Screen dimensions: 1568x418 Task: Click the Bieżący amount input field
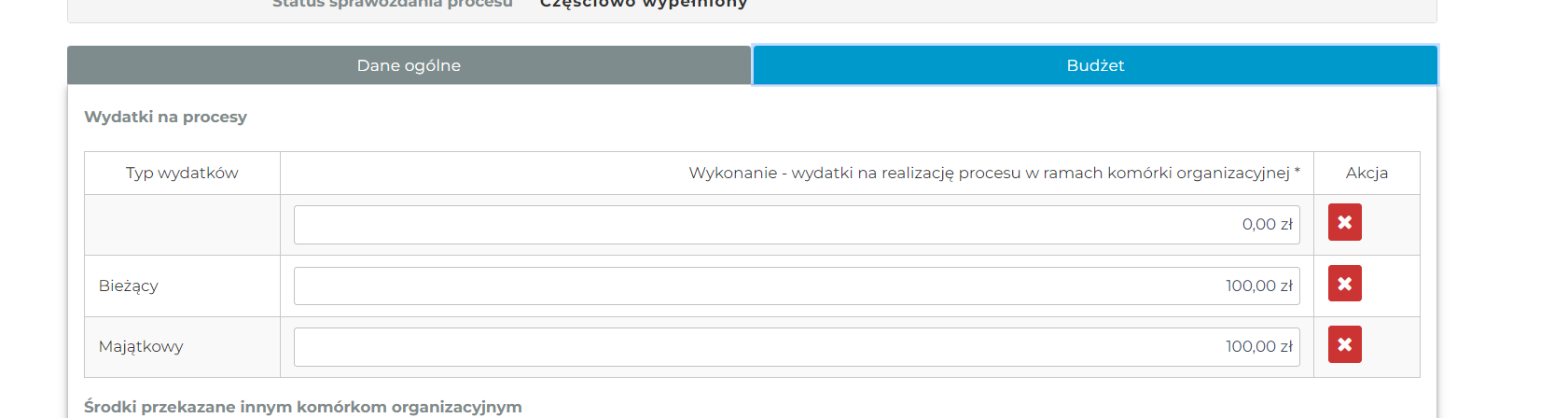pos(797,286)
